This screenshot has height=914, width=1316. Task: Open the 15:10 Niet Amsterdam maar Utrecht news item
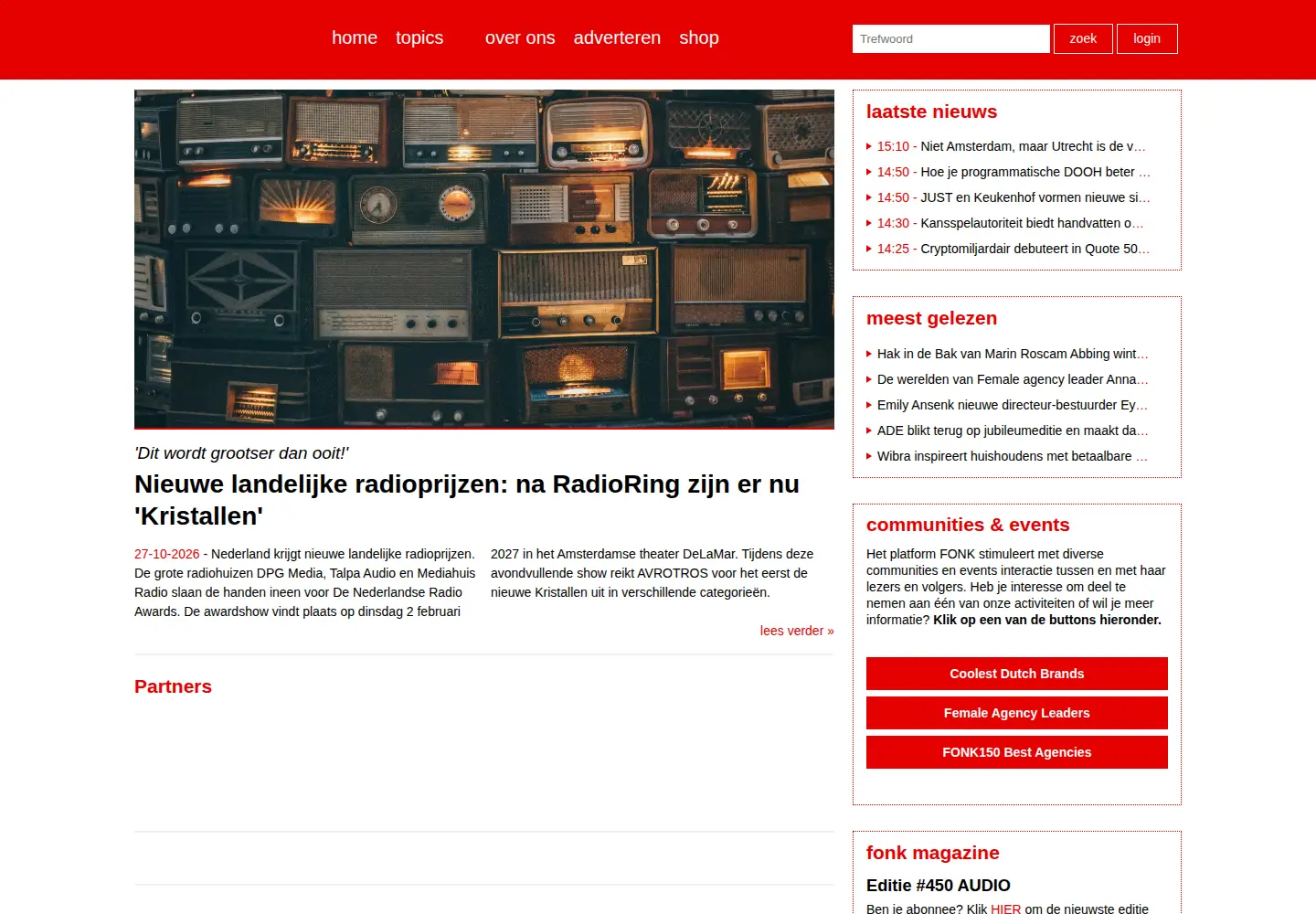pyautogui.click(x=1011, y=146)
